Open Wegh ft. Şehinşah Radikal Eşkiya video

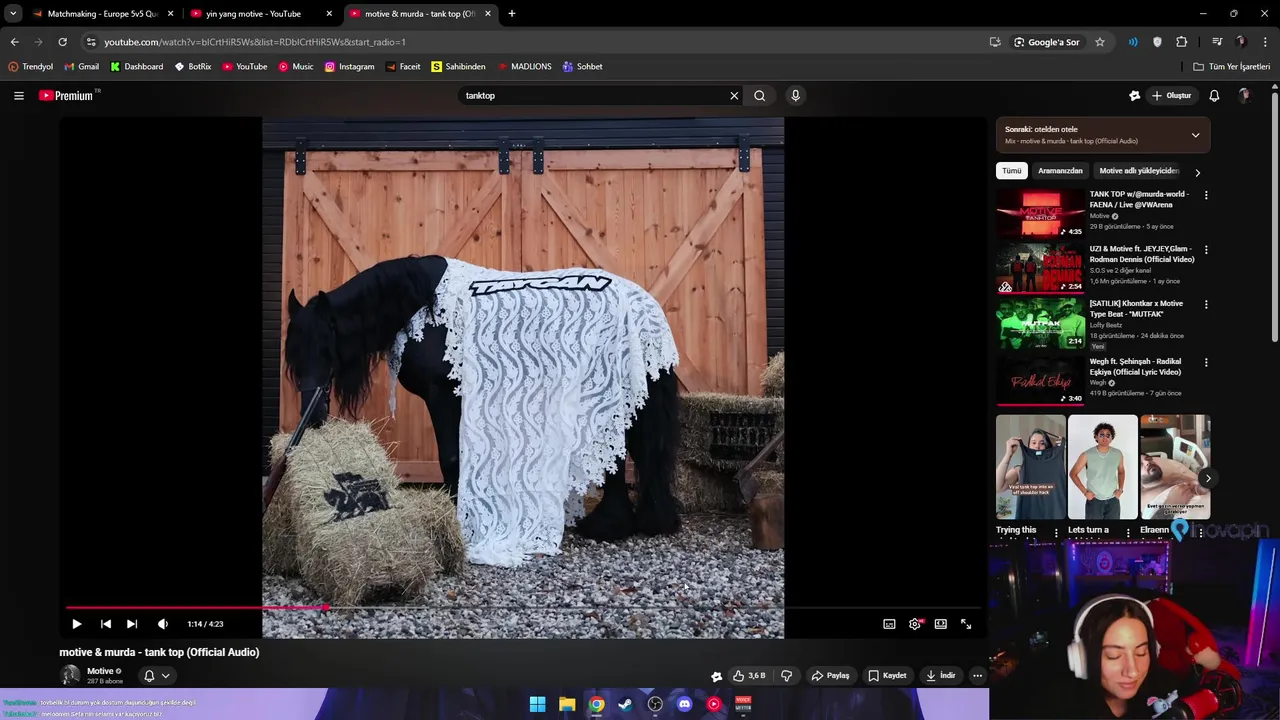tap(1040, 380)
